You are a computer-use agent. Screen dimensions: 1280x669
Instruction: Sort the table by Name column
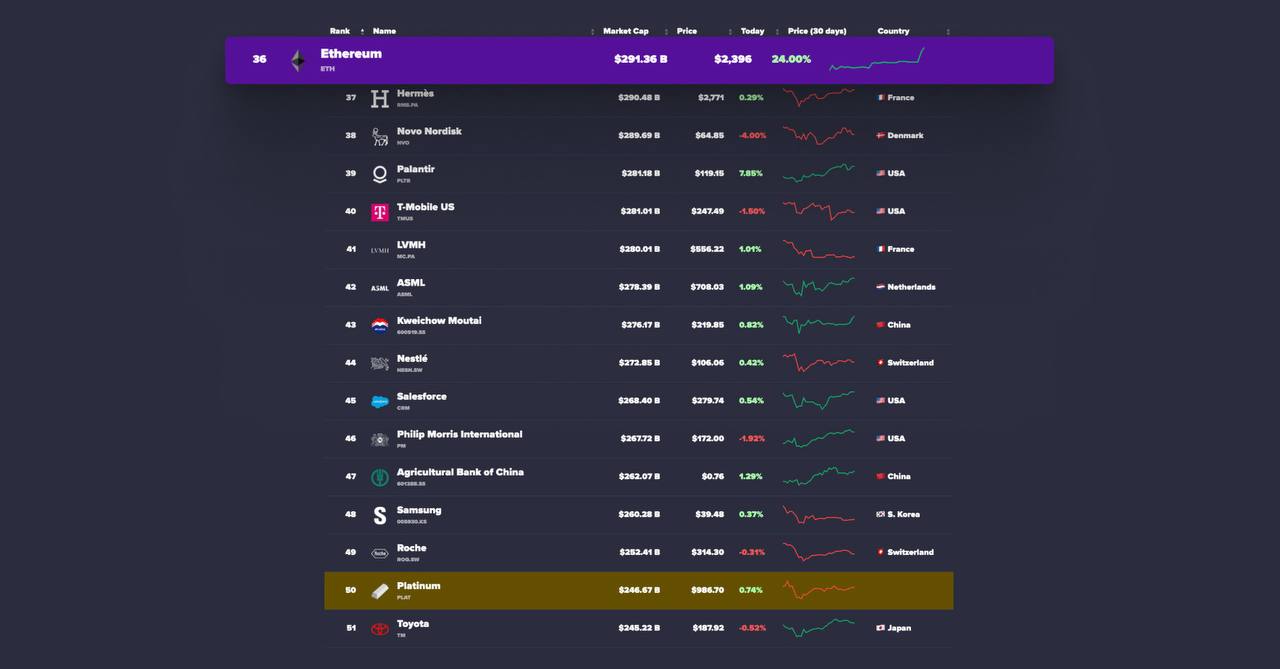click(x=384, y=31)
